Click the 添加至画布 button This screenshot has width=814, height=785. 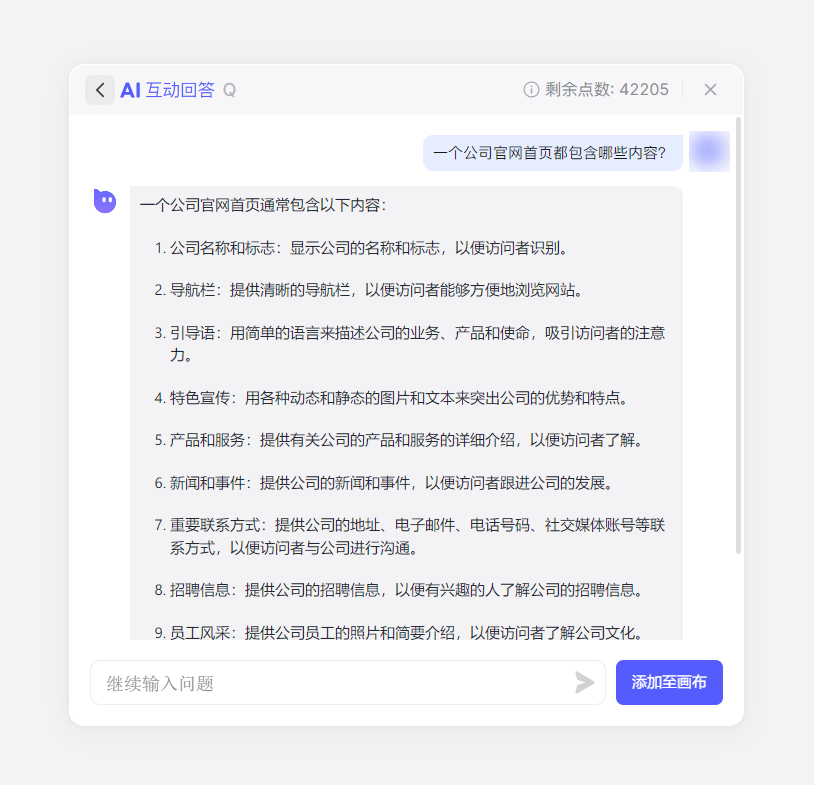click(669, 683)
